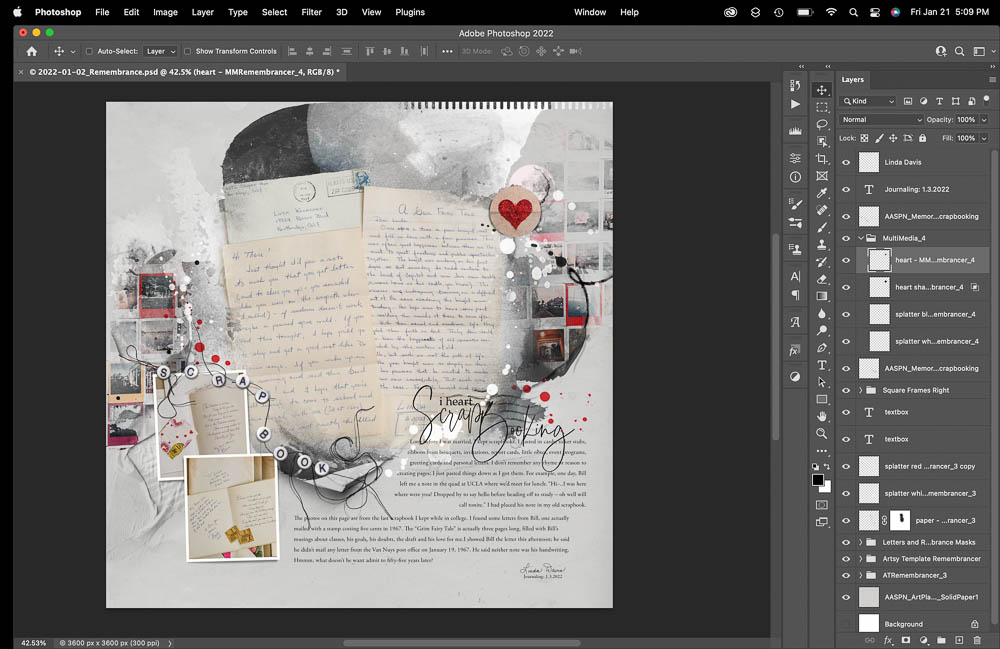The width and height of the screenshot is (1000, 649).
Task: Select the Horizontal Type tool
Action: click(822, 365)
